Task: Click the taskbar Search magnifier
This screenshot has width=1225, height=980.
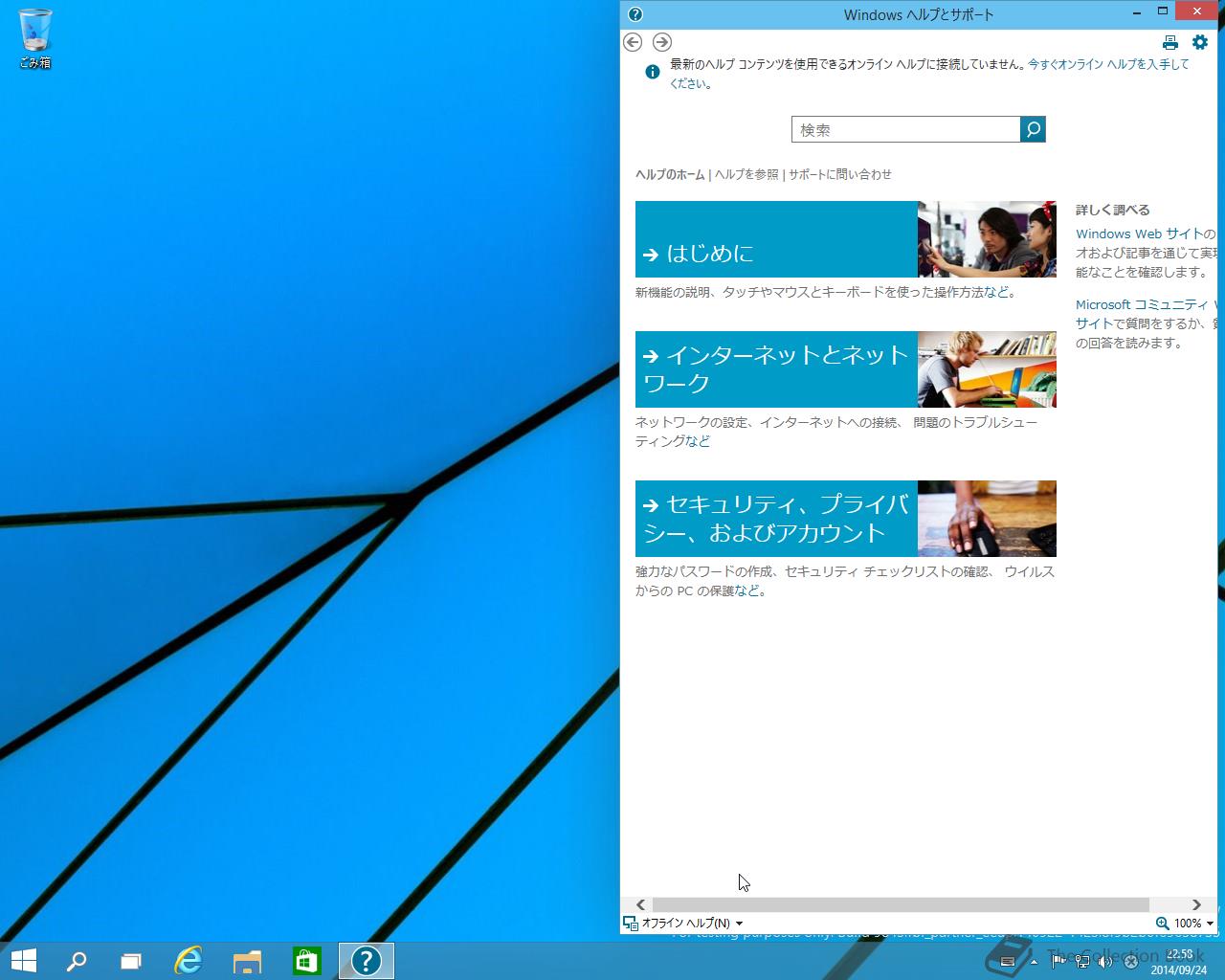Action: tap(77, 961)
